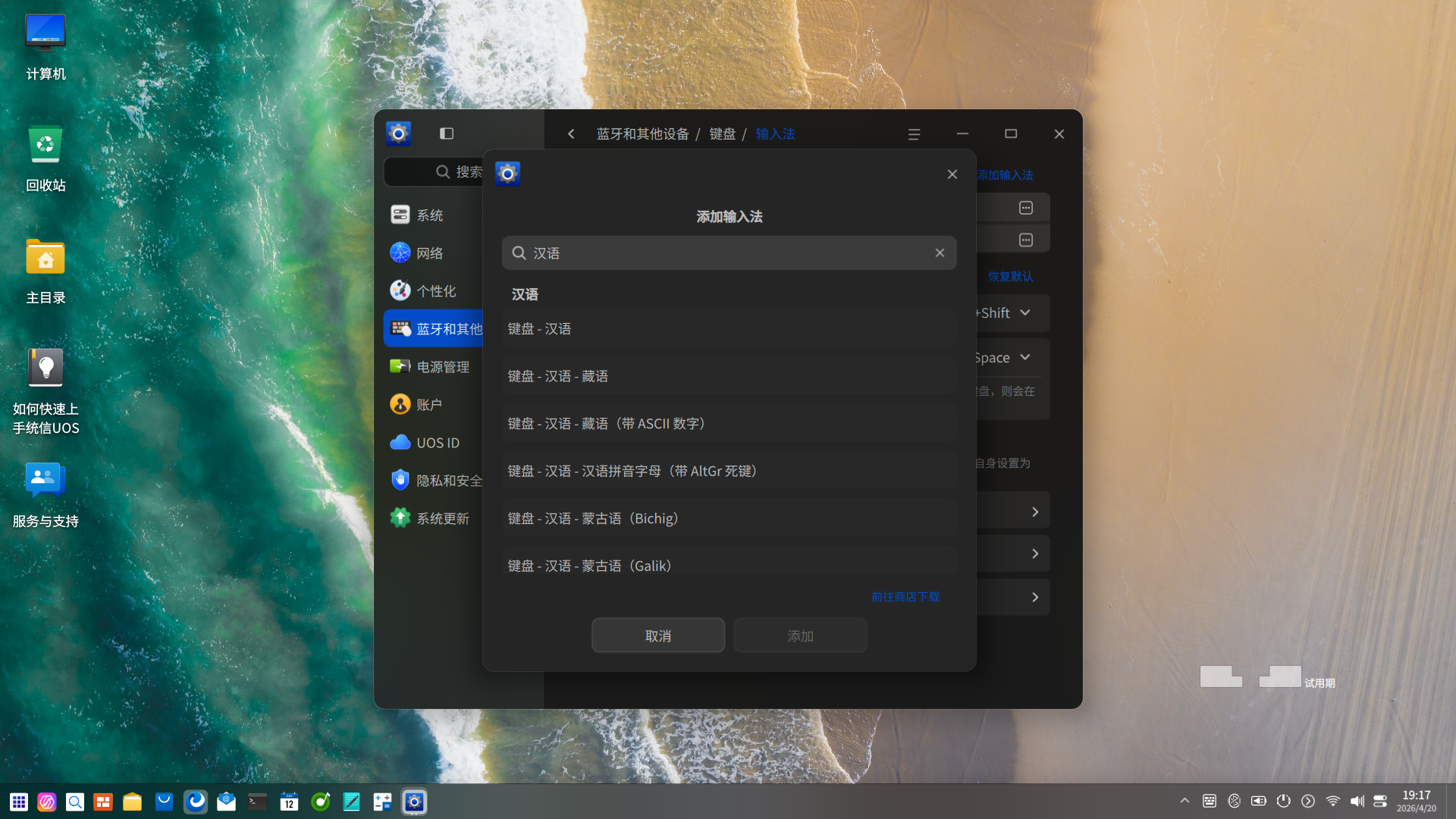Viewport: 1456px width, 819px height.
Task: Select UOS ID in the sidebar
Action: pos(438,442)
